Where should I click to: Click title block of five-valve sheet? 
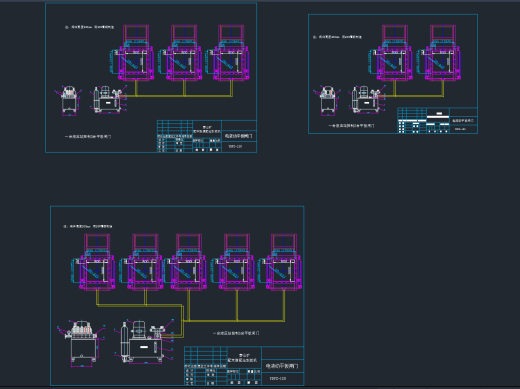(244, 366)
